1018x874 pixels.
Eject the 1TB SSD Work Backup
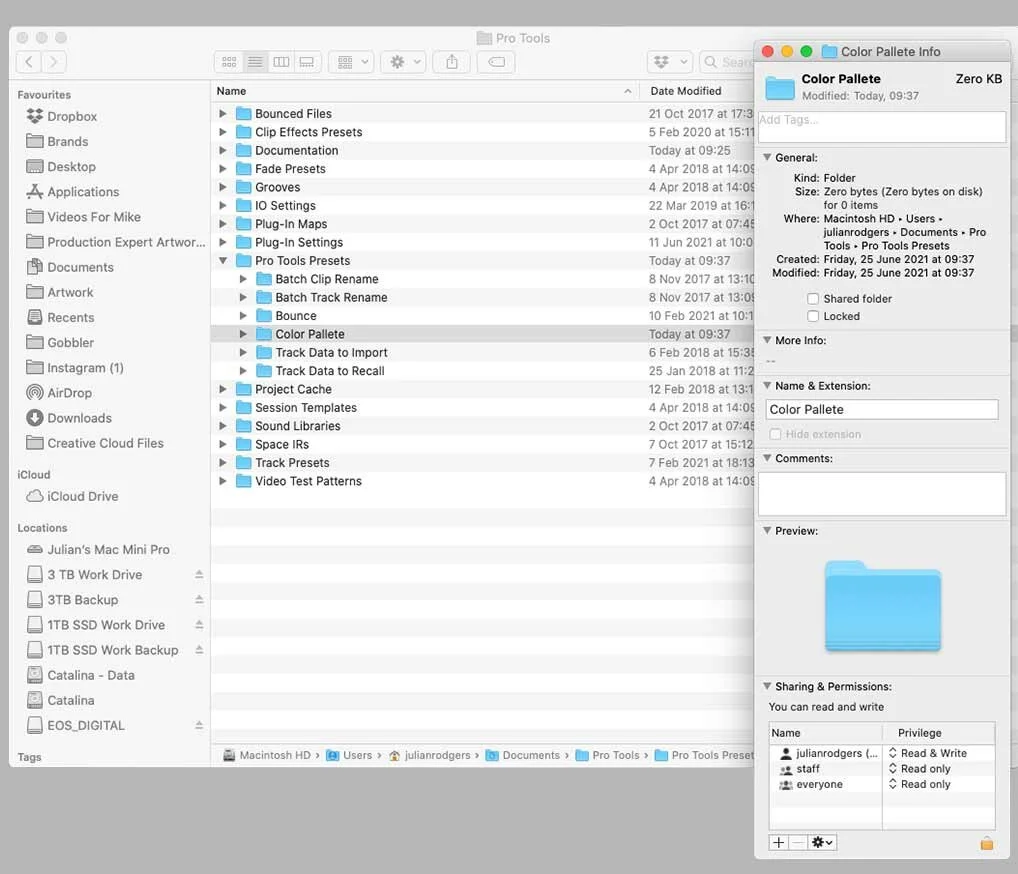pyautogui.click(x=199, y=650)
